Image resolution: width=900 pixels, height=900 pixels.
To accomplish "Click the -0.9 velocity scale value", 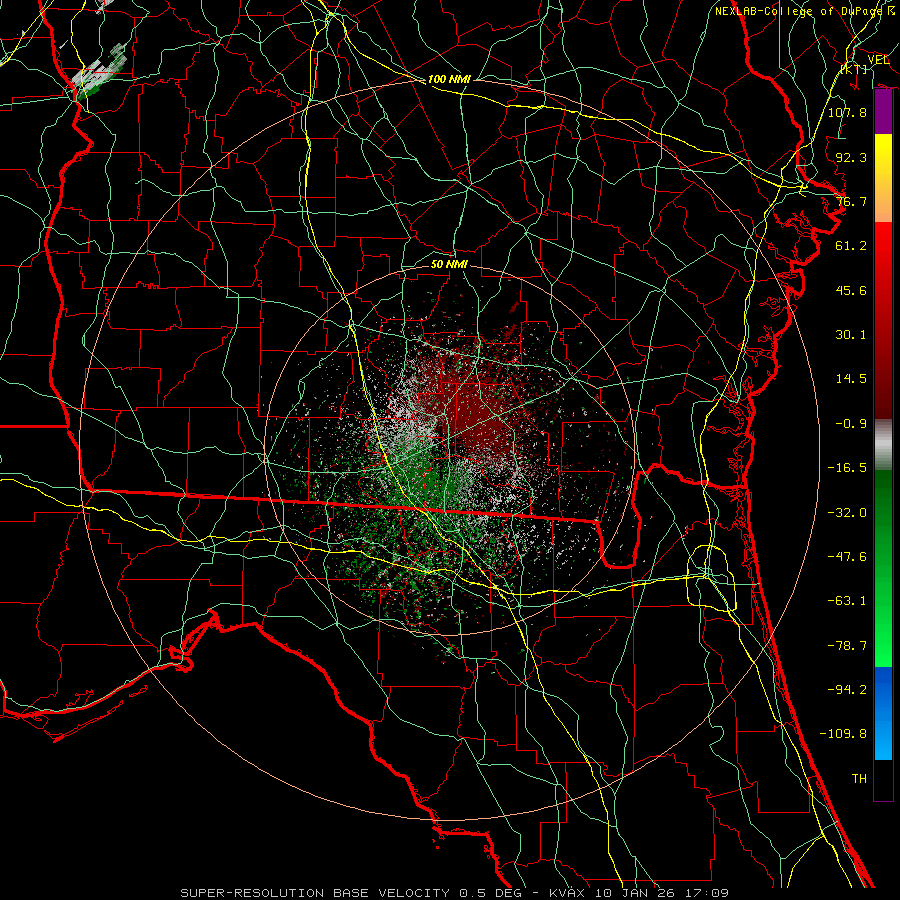I will (851, 424).
